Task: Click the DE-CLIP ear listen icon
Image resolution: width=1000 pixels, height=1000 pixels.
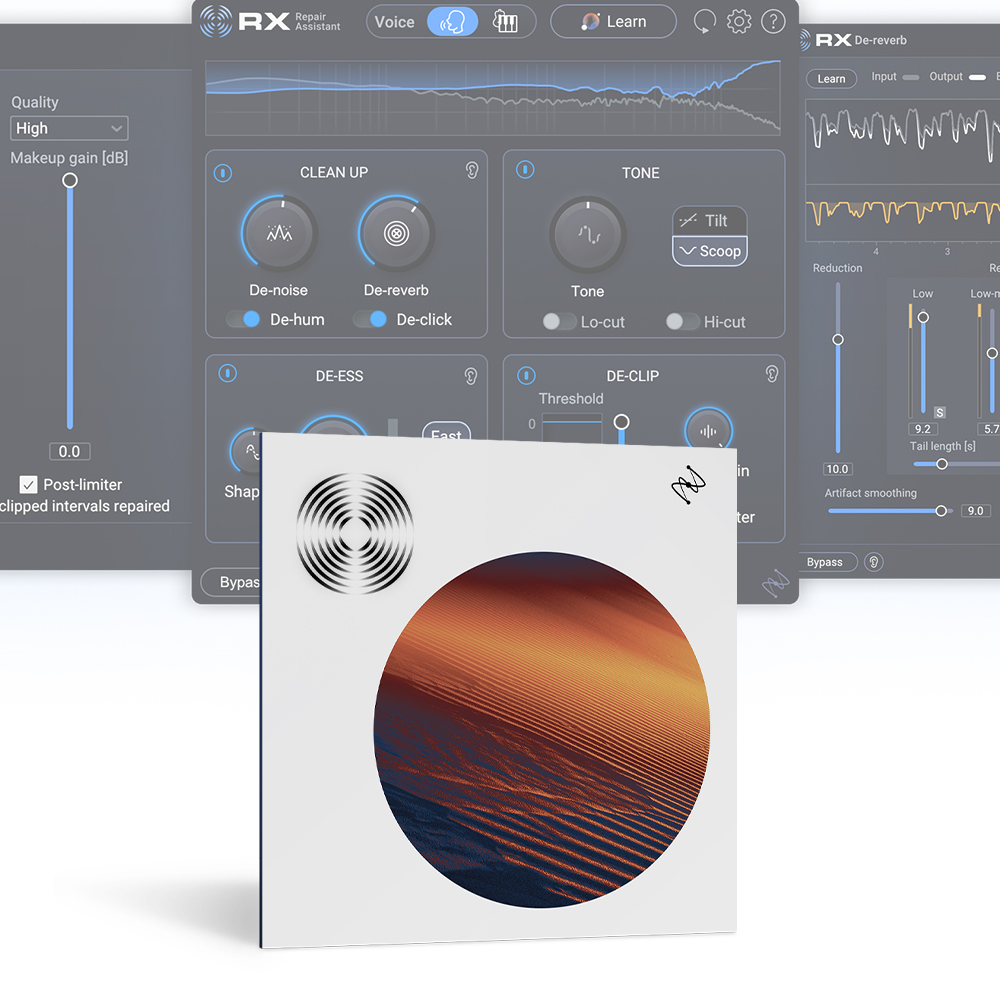Action: [772, 374]
